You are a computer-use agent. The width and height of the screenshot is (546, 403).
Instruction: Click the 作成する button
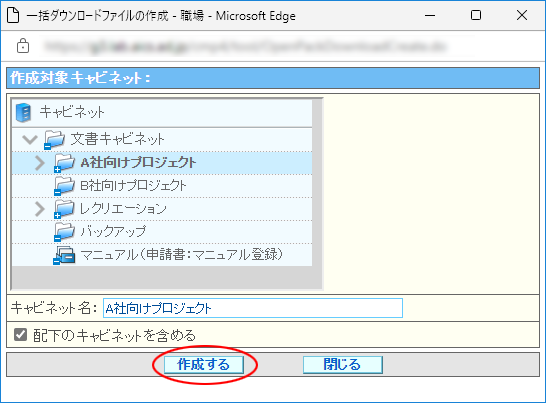[x=204, y=365]
